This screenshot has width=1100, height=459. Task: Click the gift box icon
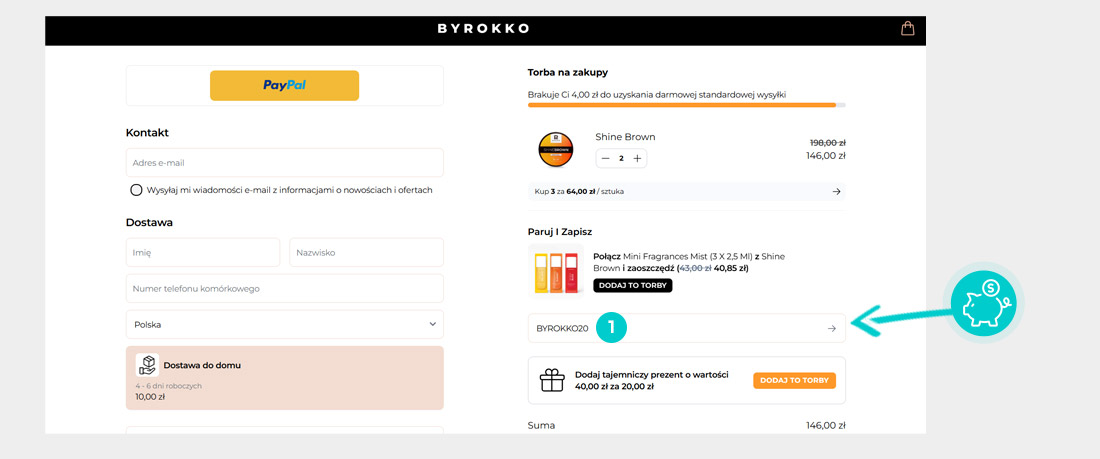(x=552, y=380)
